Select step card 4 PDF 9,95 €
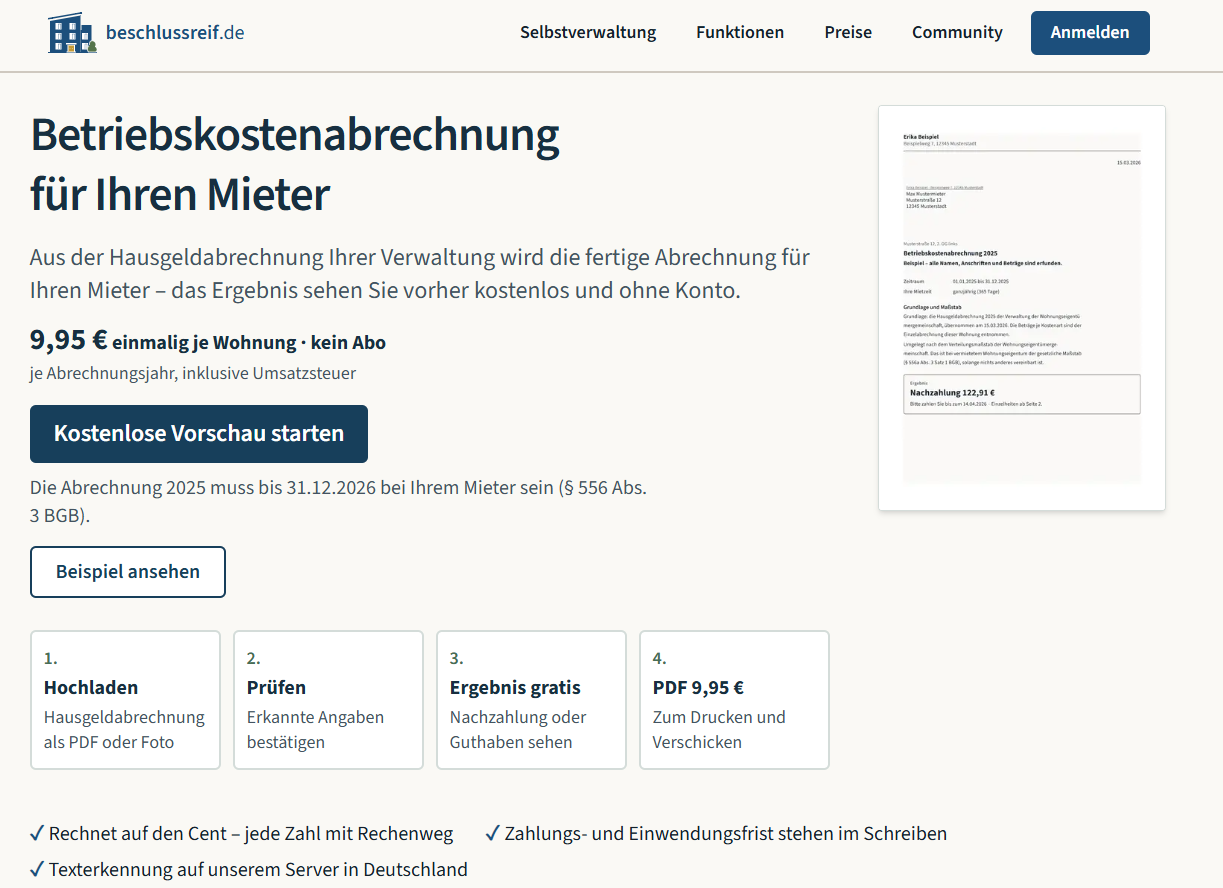 click(x=734, y=700)
